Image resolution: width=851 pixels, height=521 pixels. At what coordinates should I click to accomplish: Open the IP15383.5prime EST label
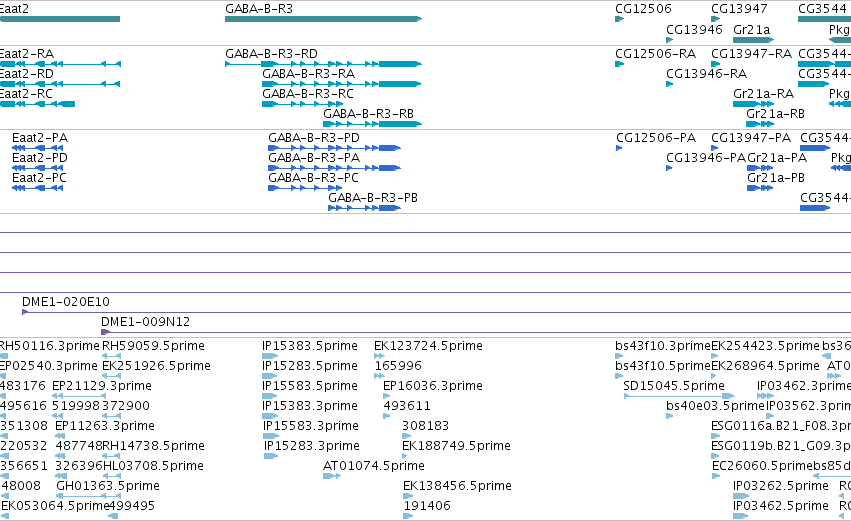click(x=310, y=346)
